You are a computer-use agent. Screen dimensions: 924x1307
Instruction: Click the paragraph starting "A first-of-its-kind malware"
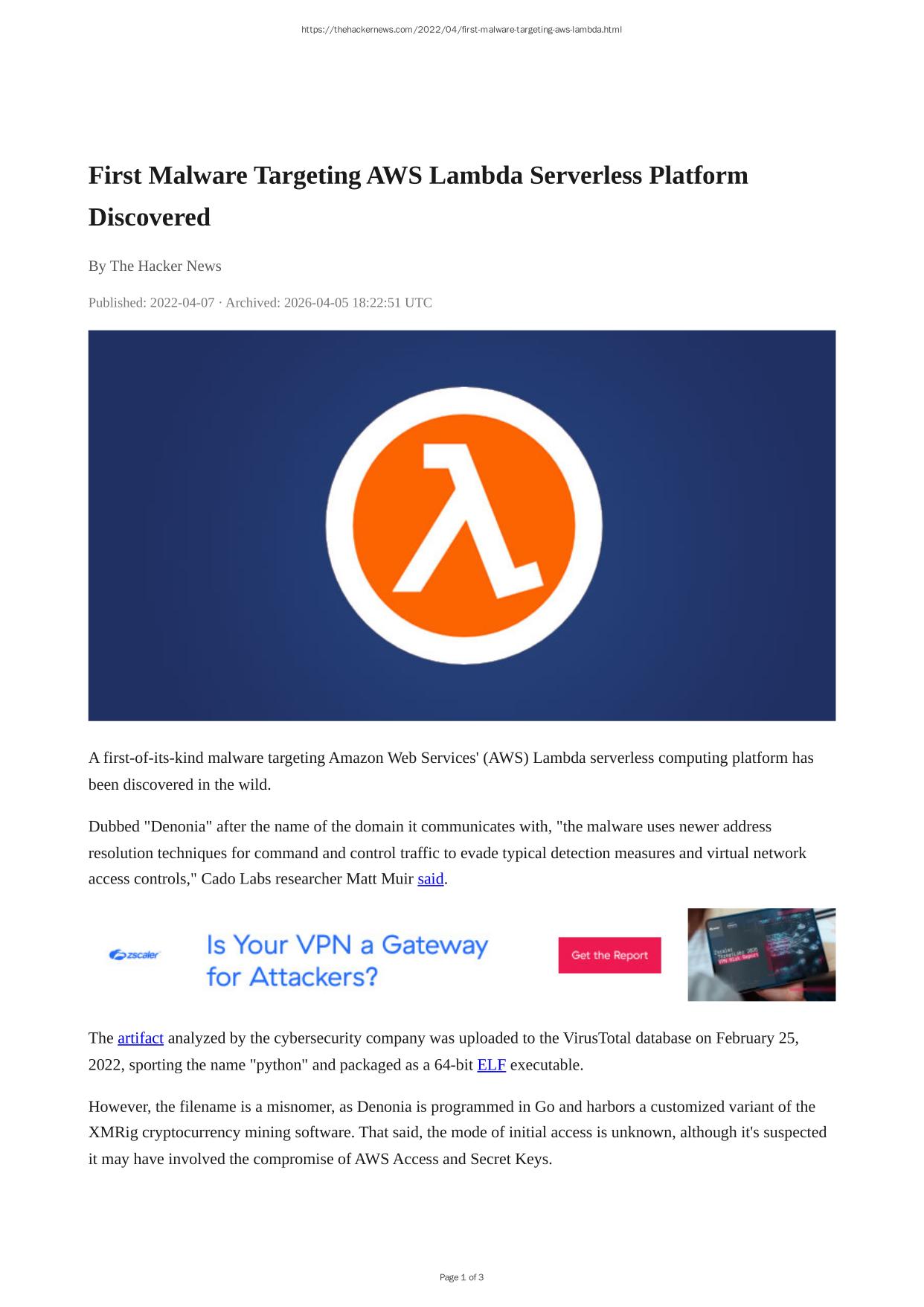pyautogui.click(x=451, y=771)
